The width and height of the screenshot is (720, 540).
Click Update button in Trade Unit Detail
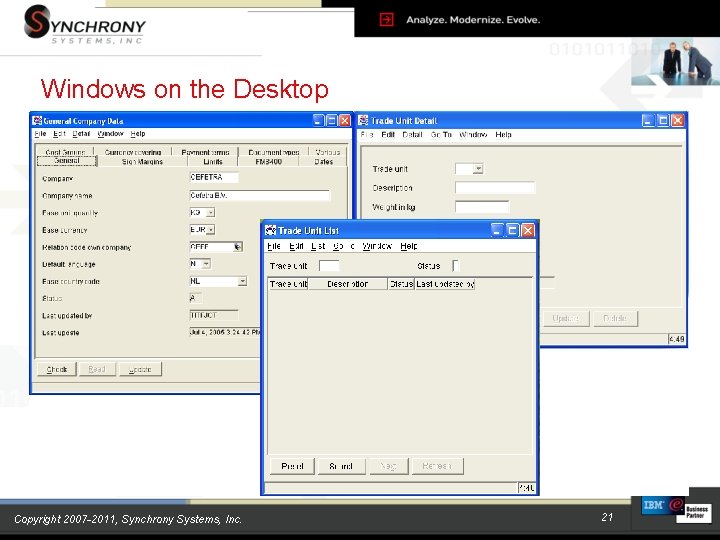point(565,318)
